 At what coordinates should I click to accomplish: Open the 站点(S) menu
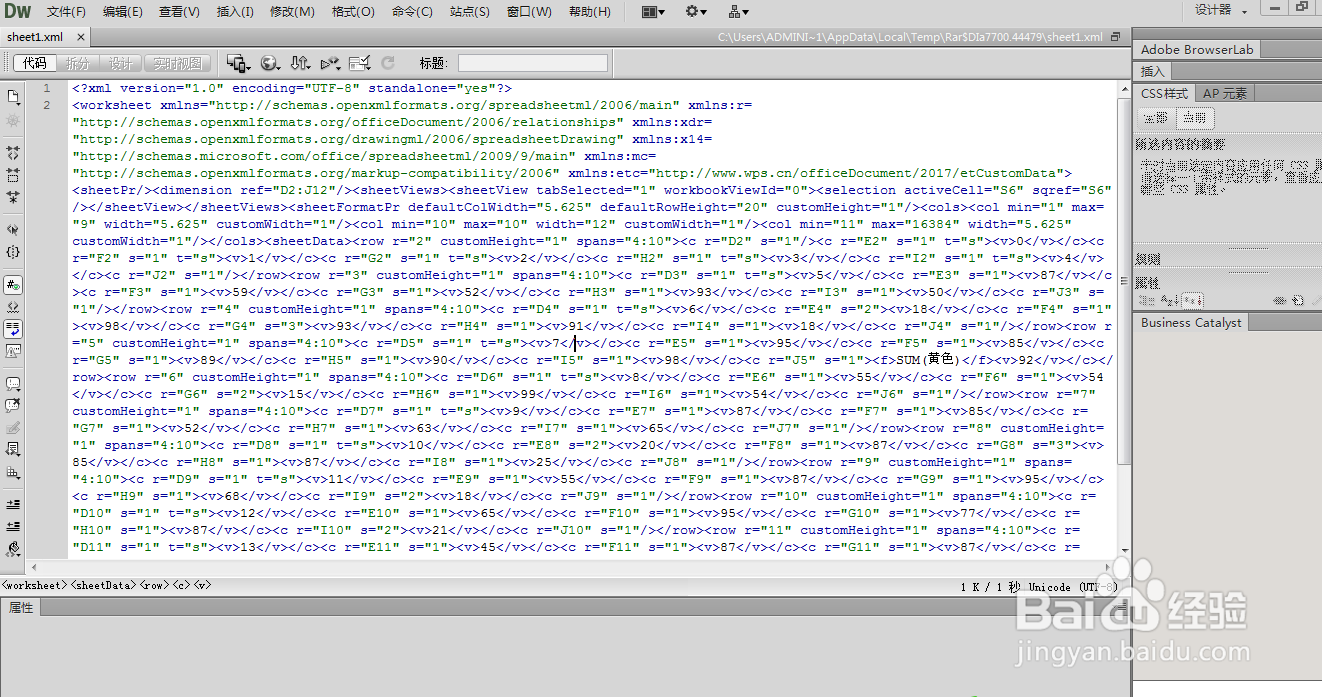469,12
